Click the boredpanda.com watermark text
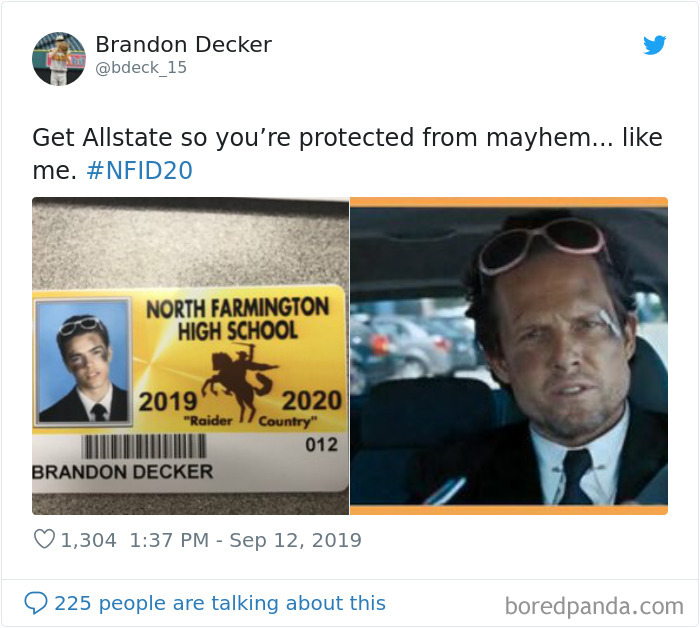Viewport: 700px width, 628px height. coord(594,607)
